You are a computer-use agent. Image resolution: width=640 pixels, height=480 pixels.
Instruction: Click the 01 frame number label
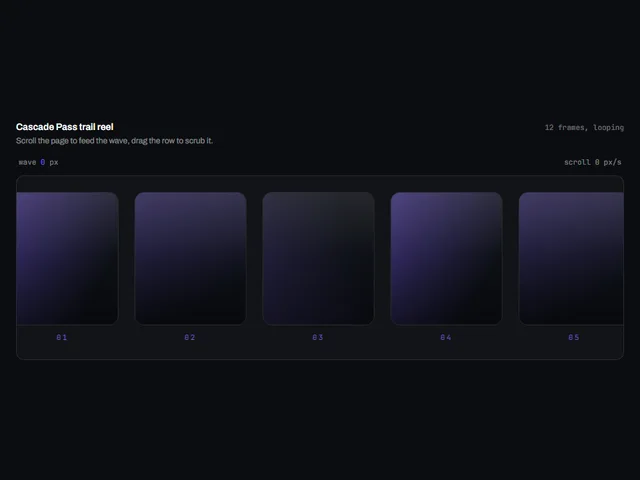click(62, 337)
